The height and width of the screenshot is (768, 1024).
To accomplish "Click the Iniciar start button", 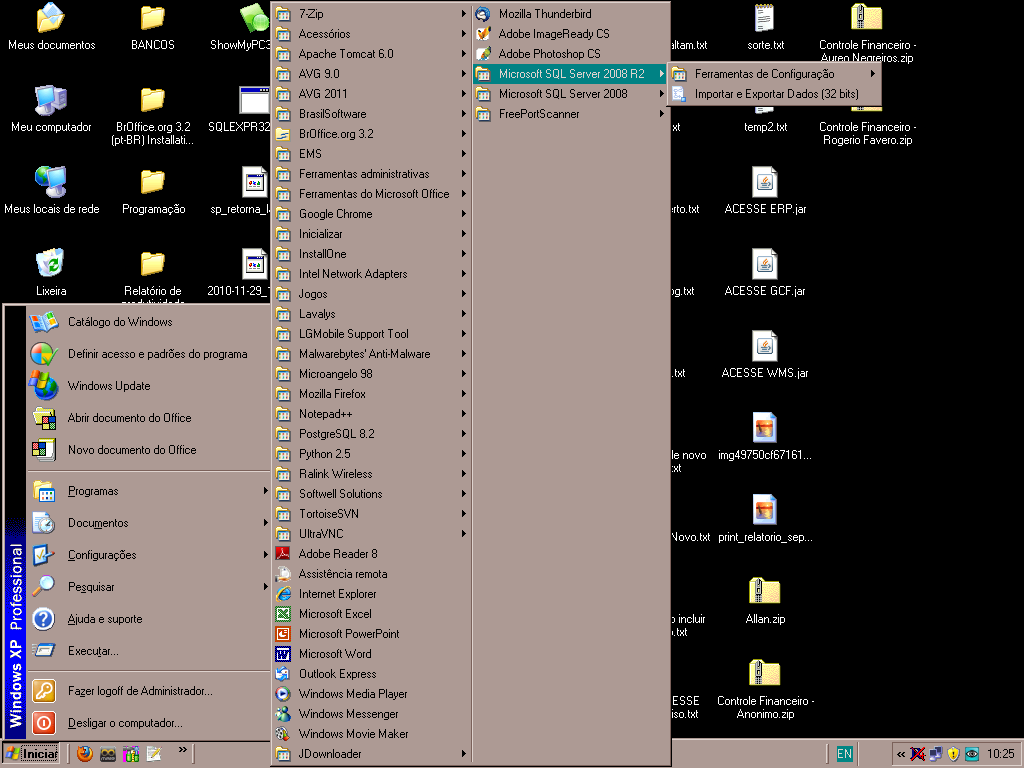I will pyautogui.click(x=31, y=754).
